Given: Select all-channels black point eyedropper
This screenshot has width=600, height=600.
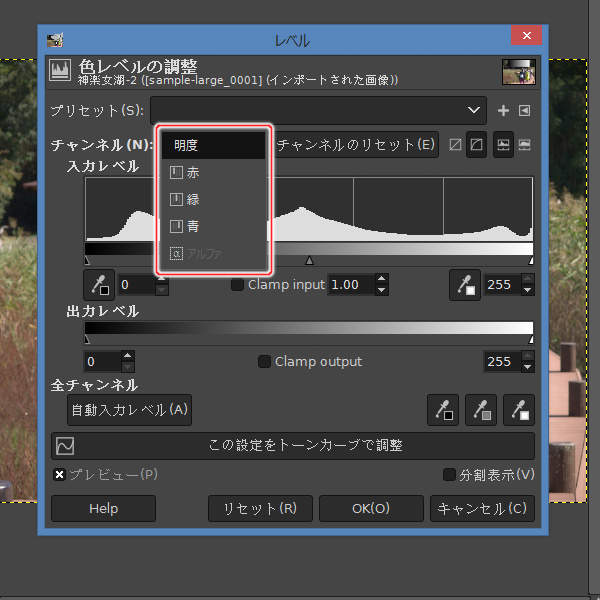Looking at the screenshot, I should (441, 408).
